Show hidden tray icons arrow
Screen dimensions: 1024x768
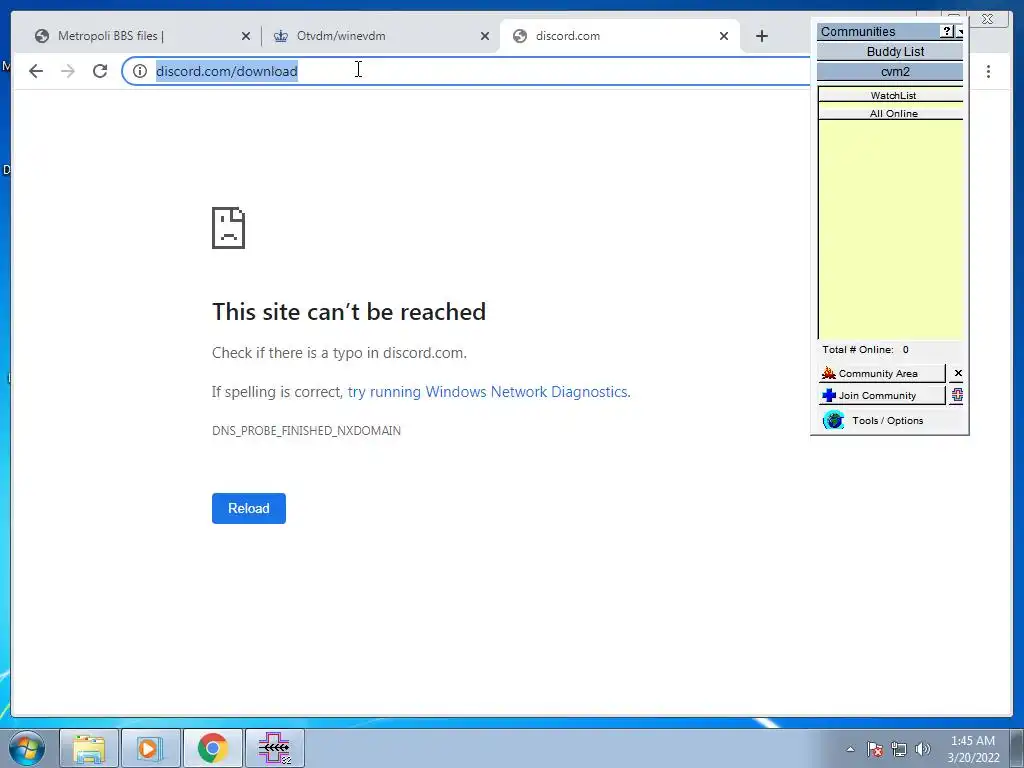click(850, 749)
